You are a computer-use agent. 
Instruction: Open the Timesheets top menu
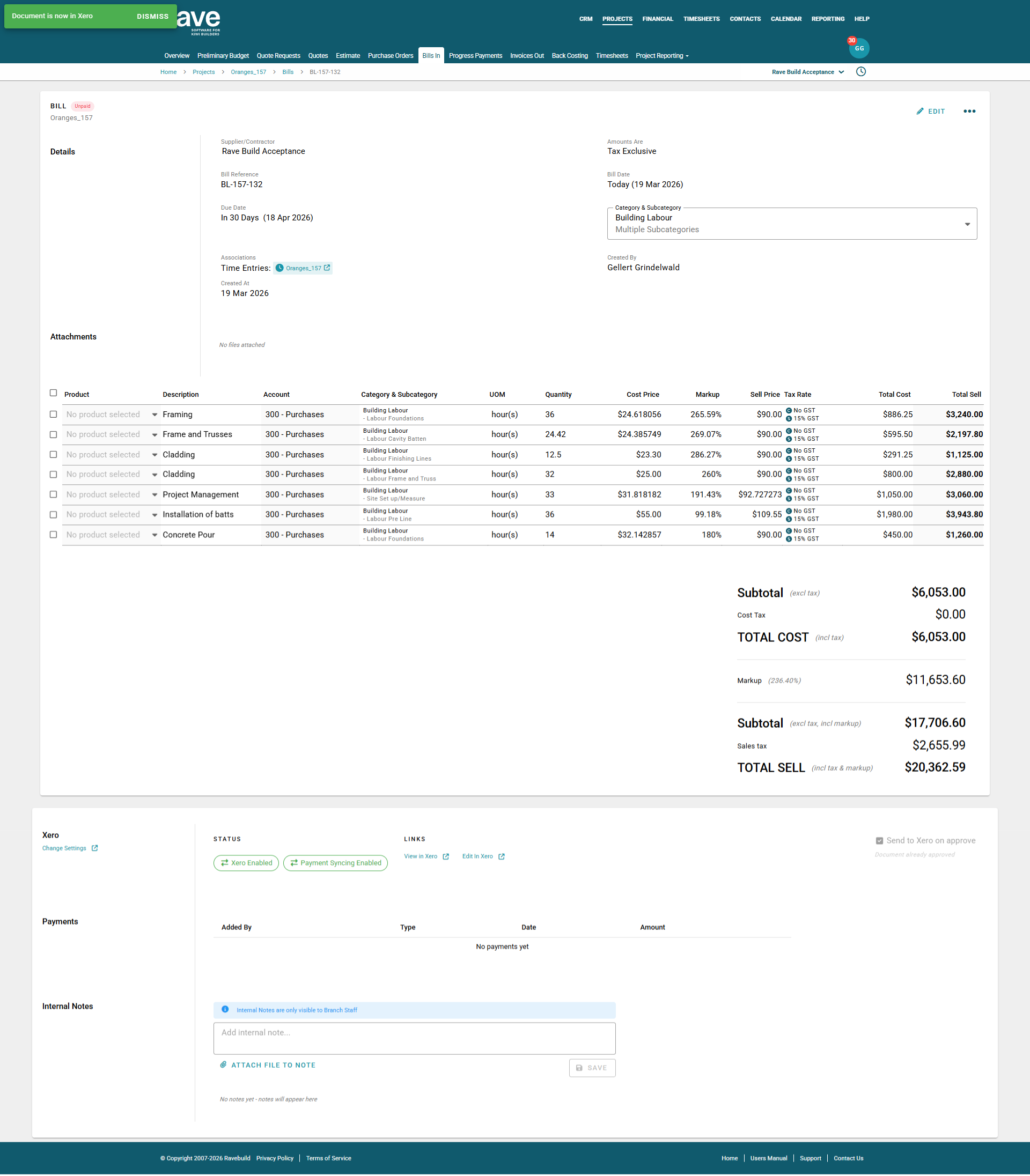[701, 19]
